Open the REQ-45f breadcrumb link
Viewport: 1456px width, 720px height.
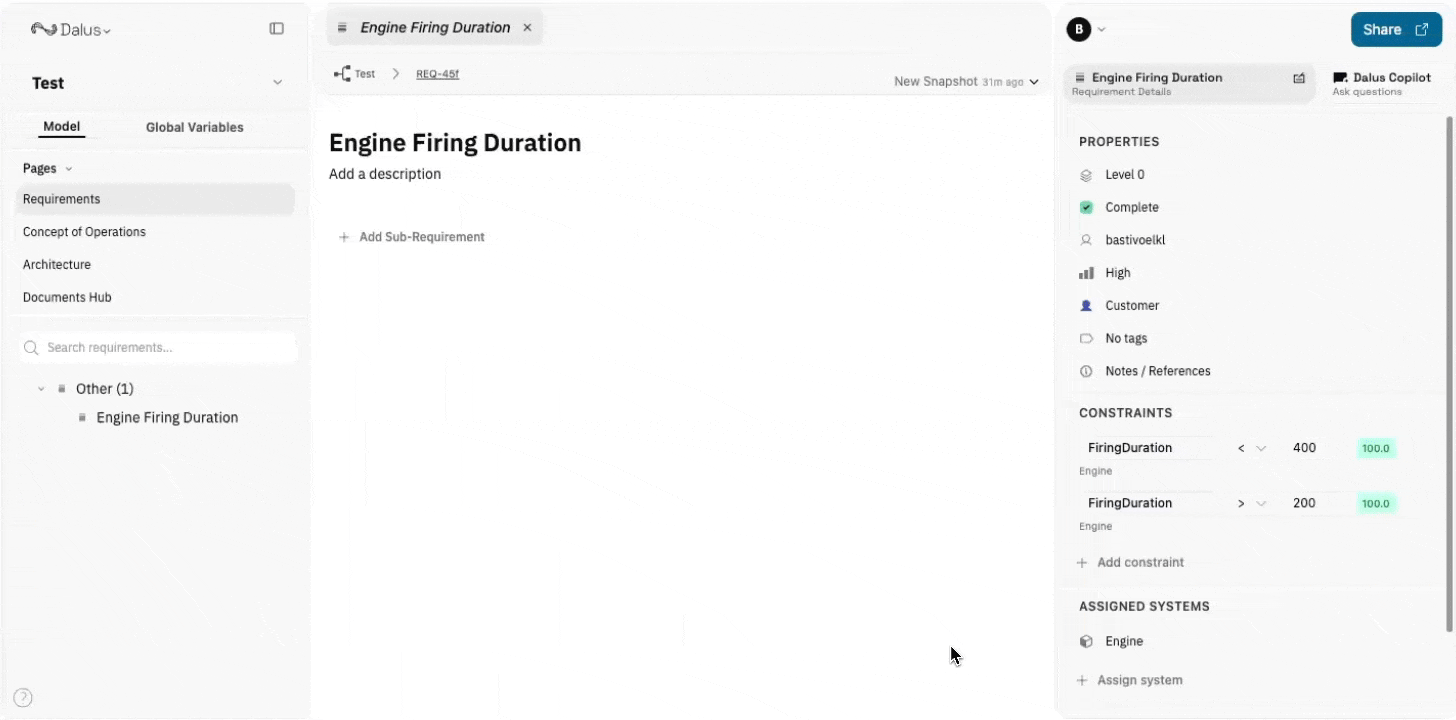[x=438, y=73]
